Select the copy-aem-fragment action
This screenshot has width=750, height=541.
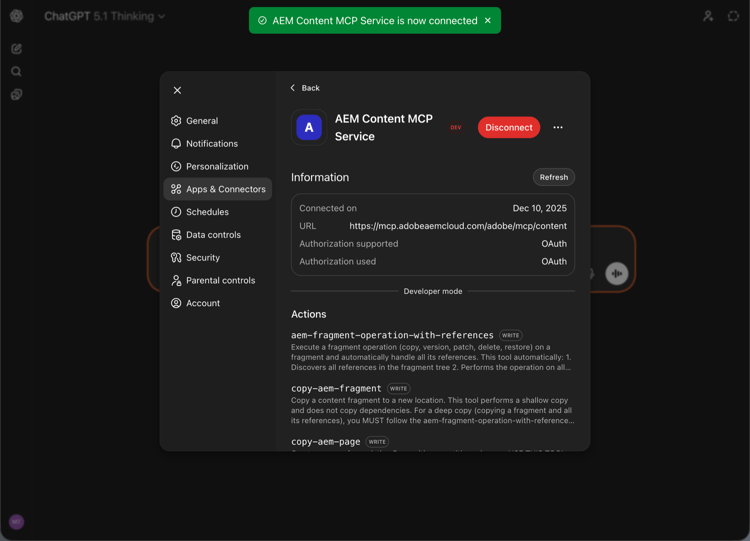coord(336,388)
